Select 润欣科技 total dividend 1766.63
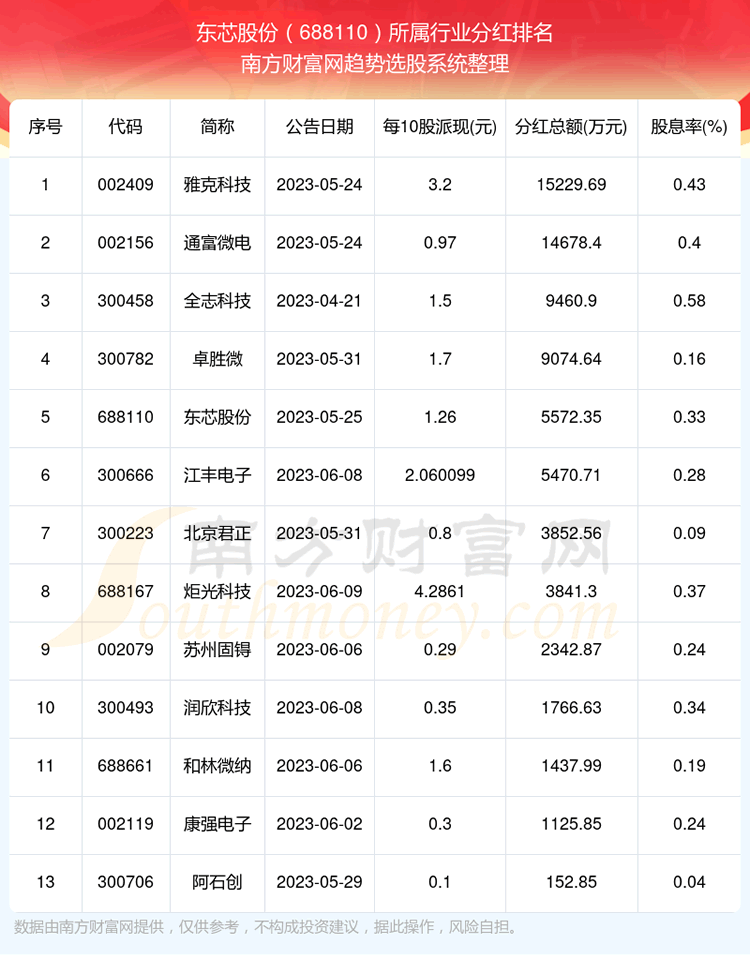Viewport: 750px width, 975px height. 571,708
